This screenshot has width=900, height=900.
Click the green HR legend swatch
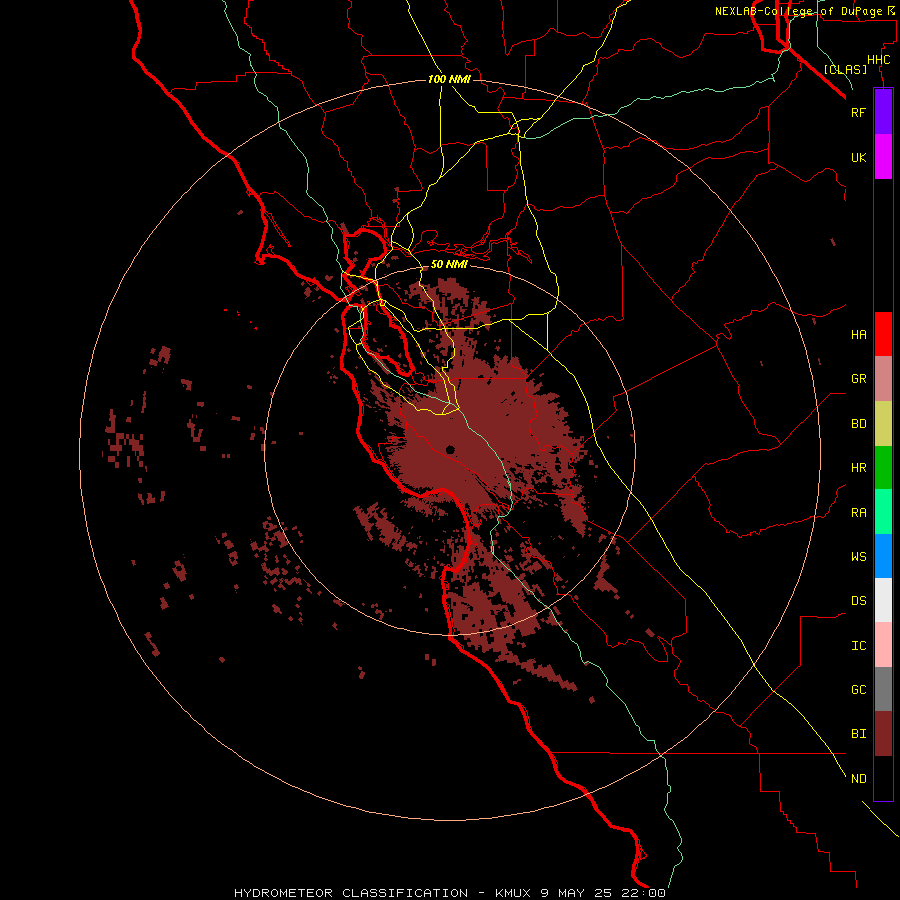[883, 468]
